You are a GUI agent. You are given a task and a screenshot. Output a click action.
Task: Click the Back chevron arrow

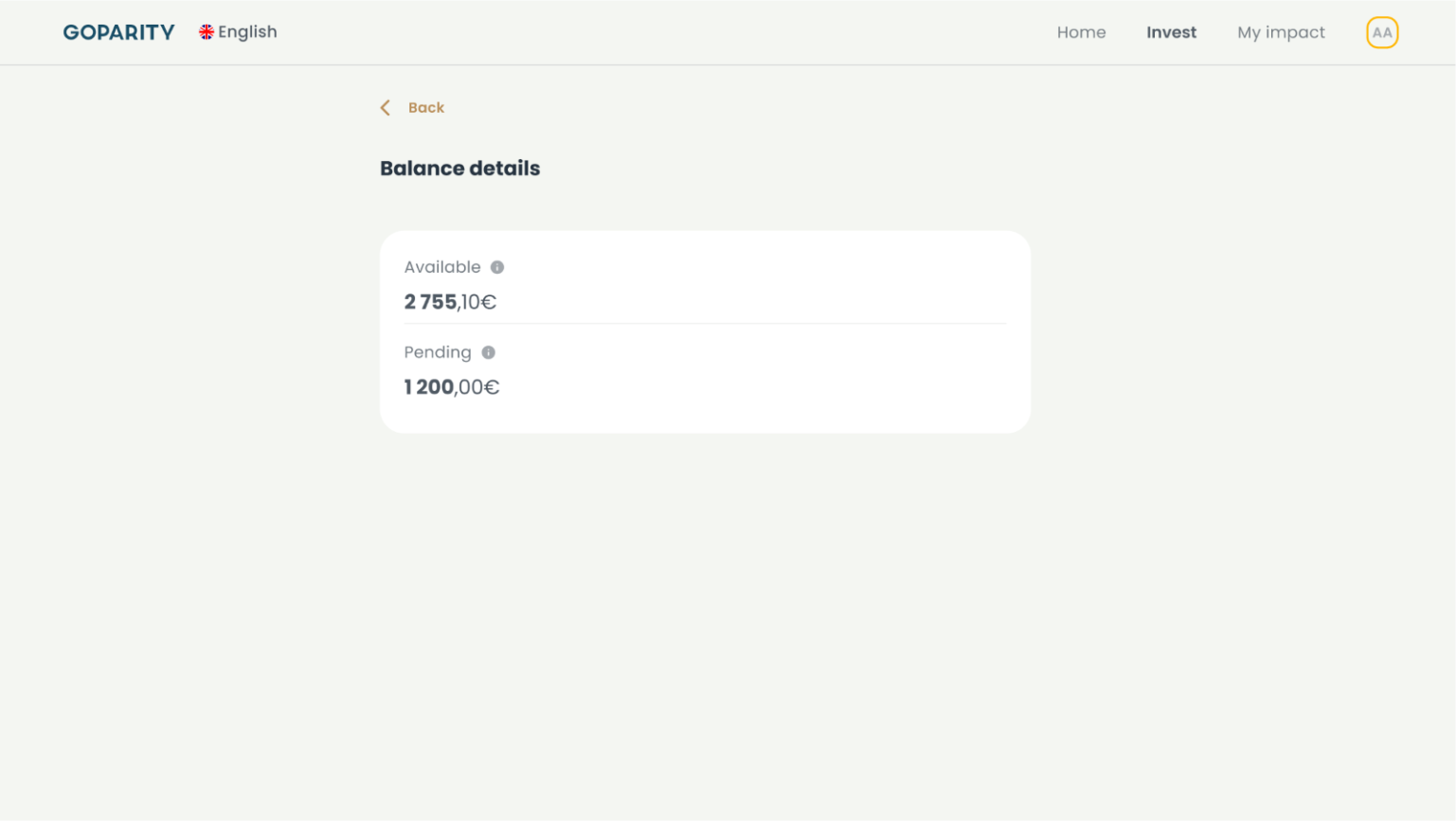386,108
